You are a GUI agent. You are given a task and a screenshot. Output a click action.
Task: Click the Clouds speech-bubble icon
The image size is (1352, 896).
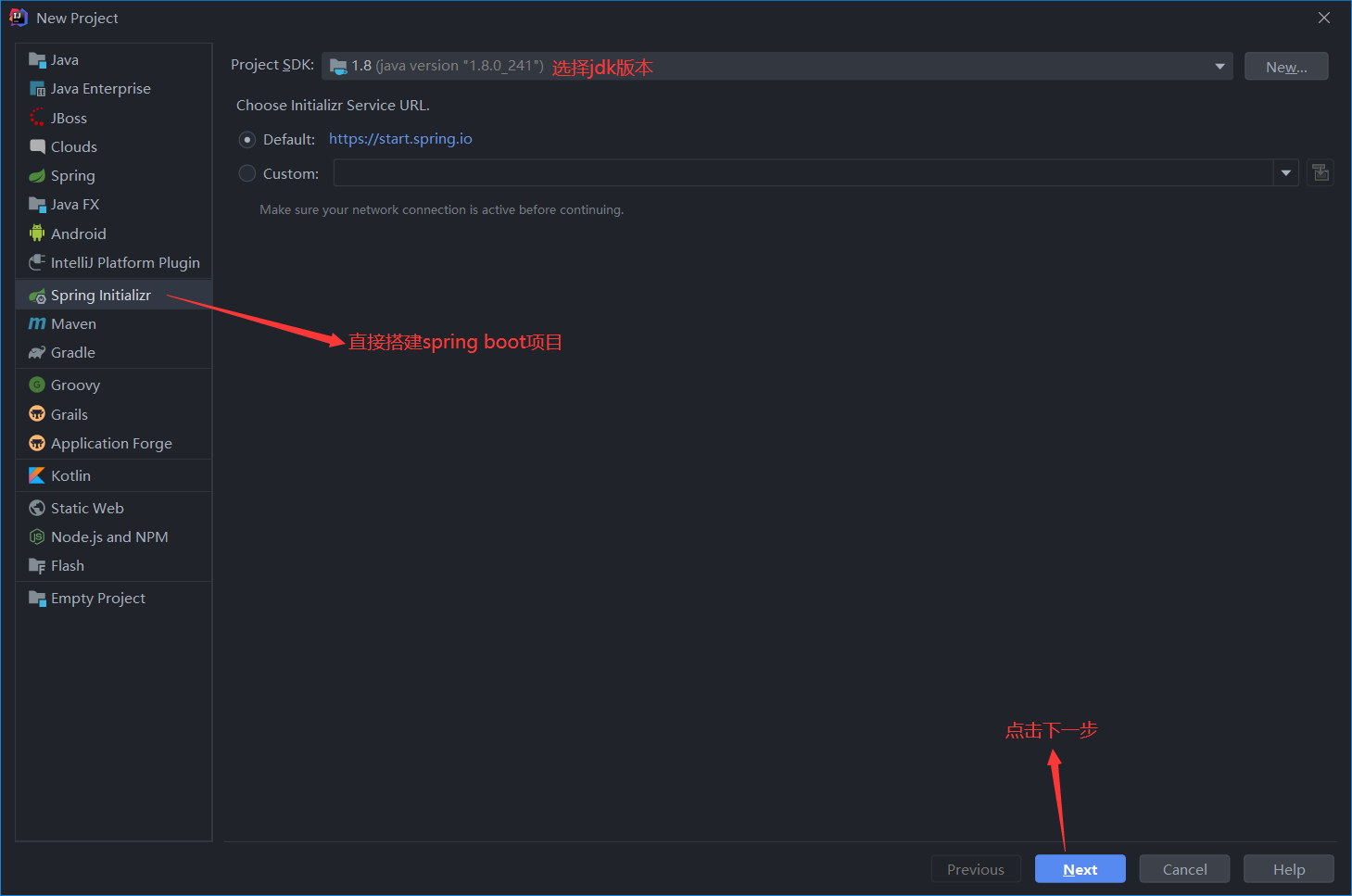(37, 146)
